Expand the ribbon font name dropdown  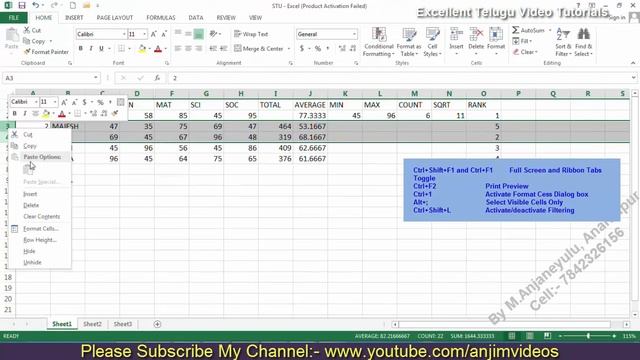[x=124, y=34]
